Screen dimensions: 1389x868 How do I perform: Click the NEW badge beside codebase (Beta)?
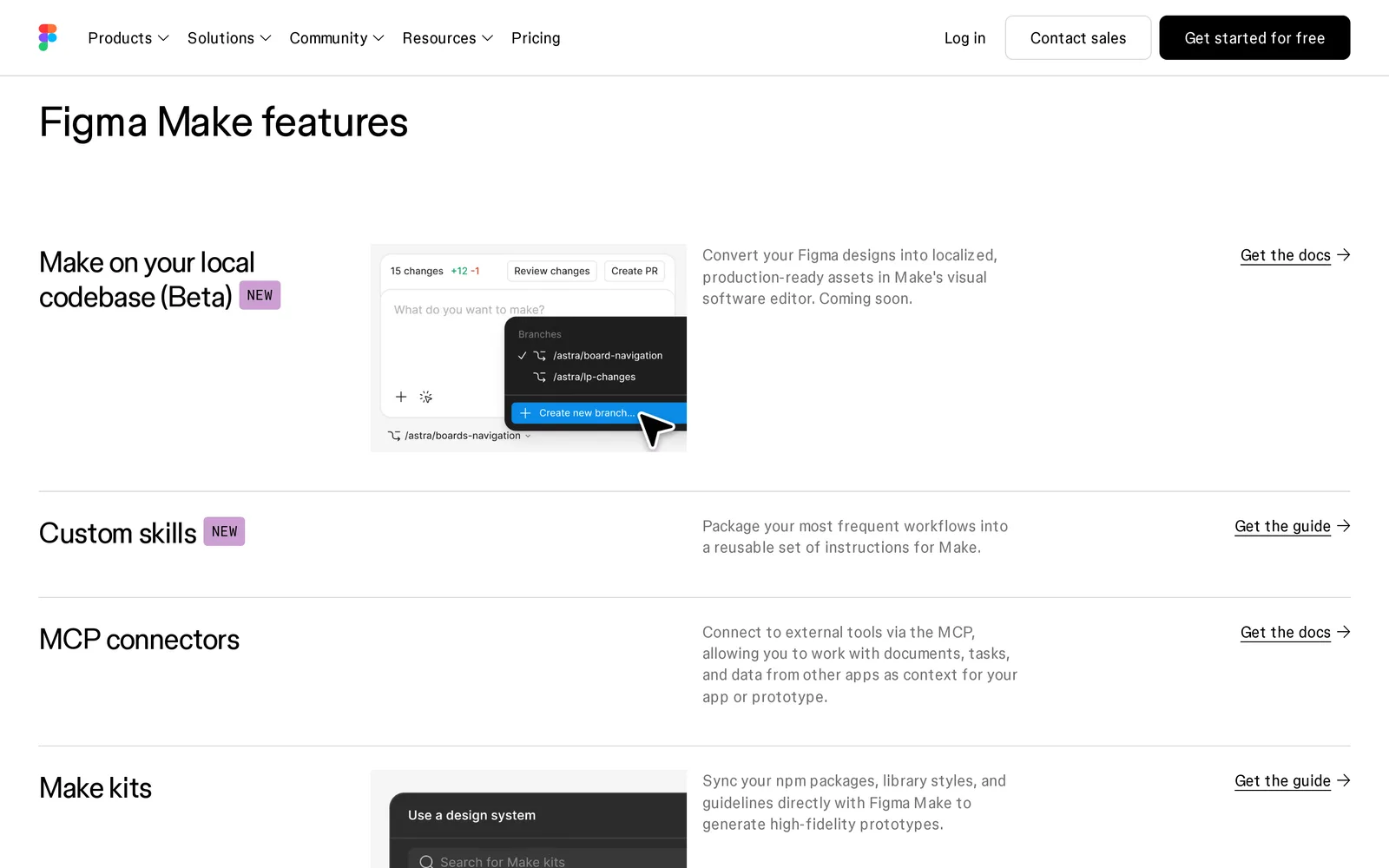[x=260, y=295]
